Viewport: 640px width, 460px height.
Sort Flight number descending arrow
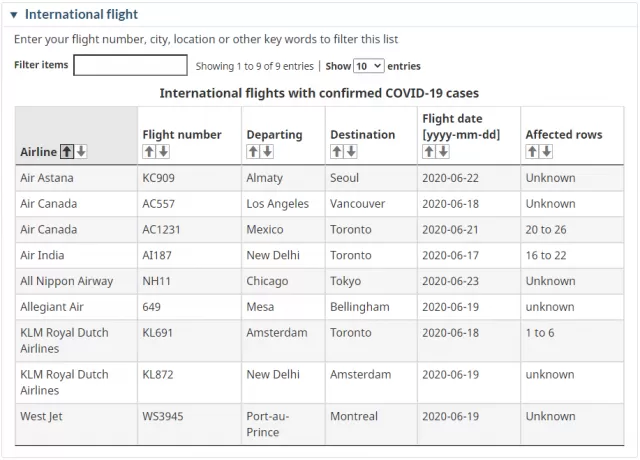163,151
